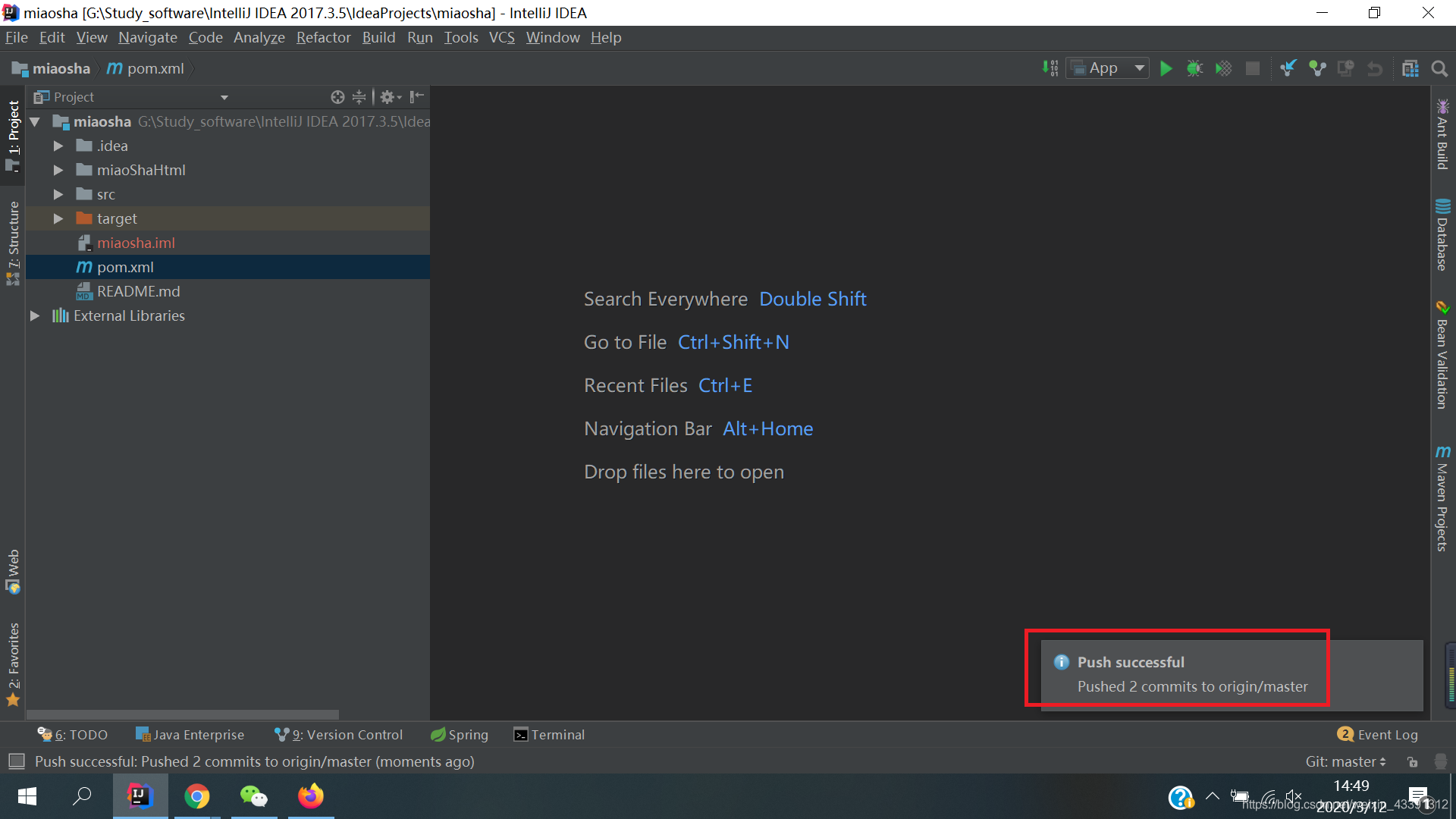Open the Tools menu
This screenshot has width=1456, height=819.
(461, 37)
